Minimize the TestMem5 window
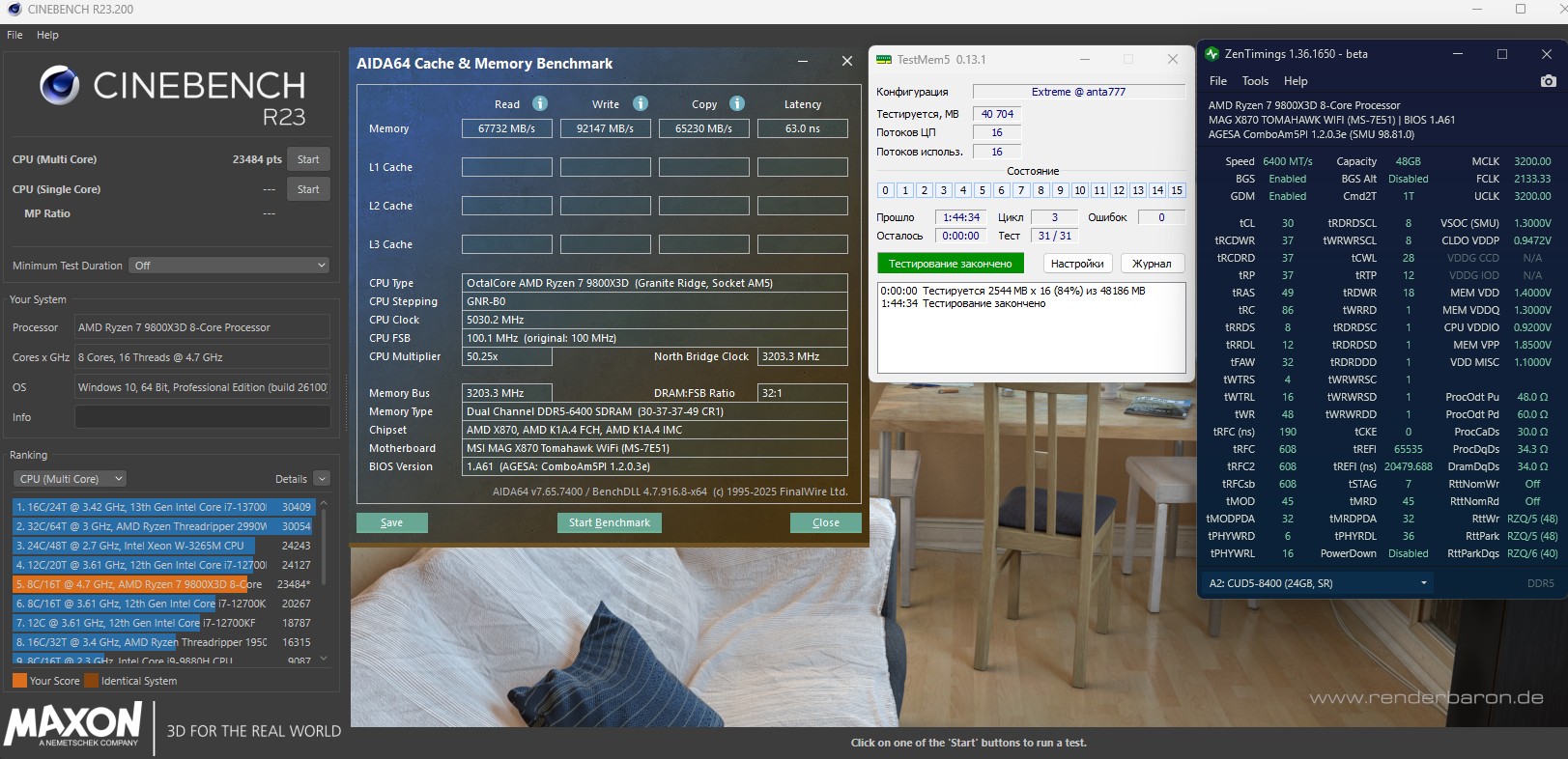Screen dimensions: 1568x759 click(x=1085, y=59)
